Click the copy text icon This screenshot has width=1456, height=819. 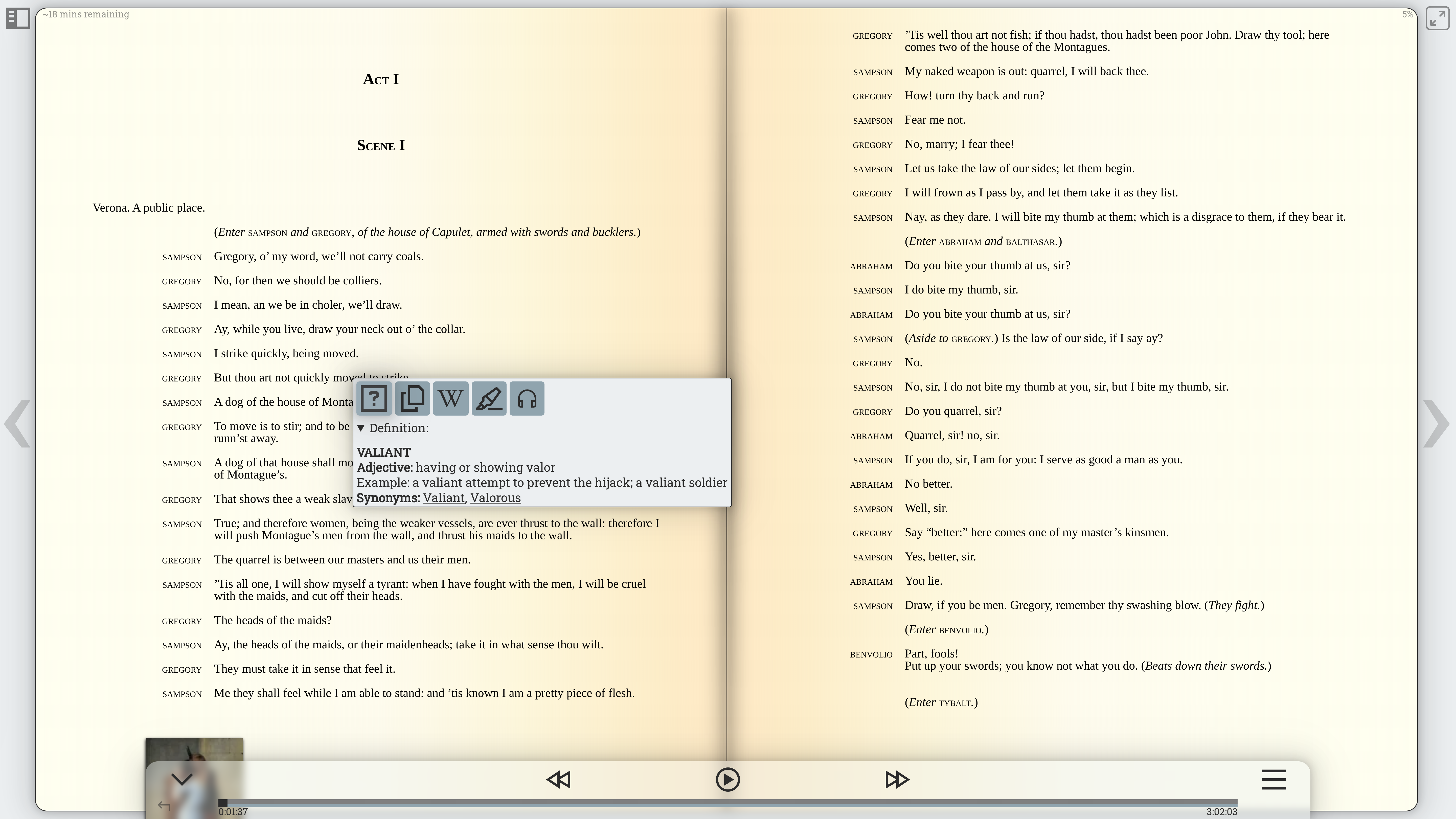pos(412,398)
